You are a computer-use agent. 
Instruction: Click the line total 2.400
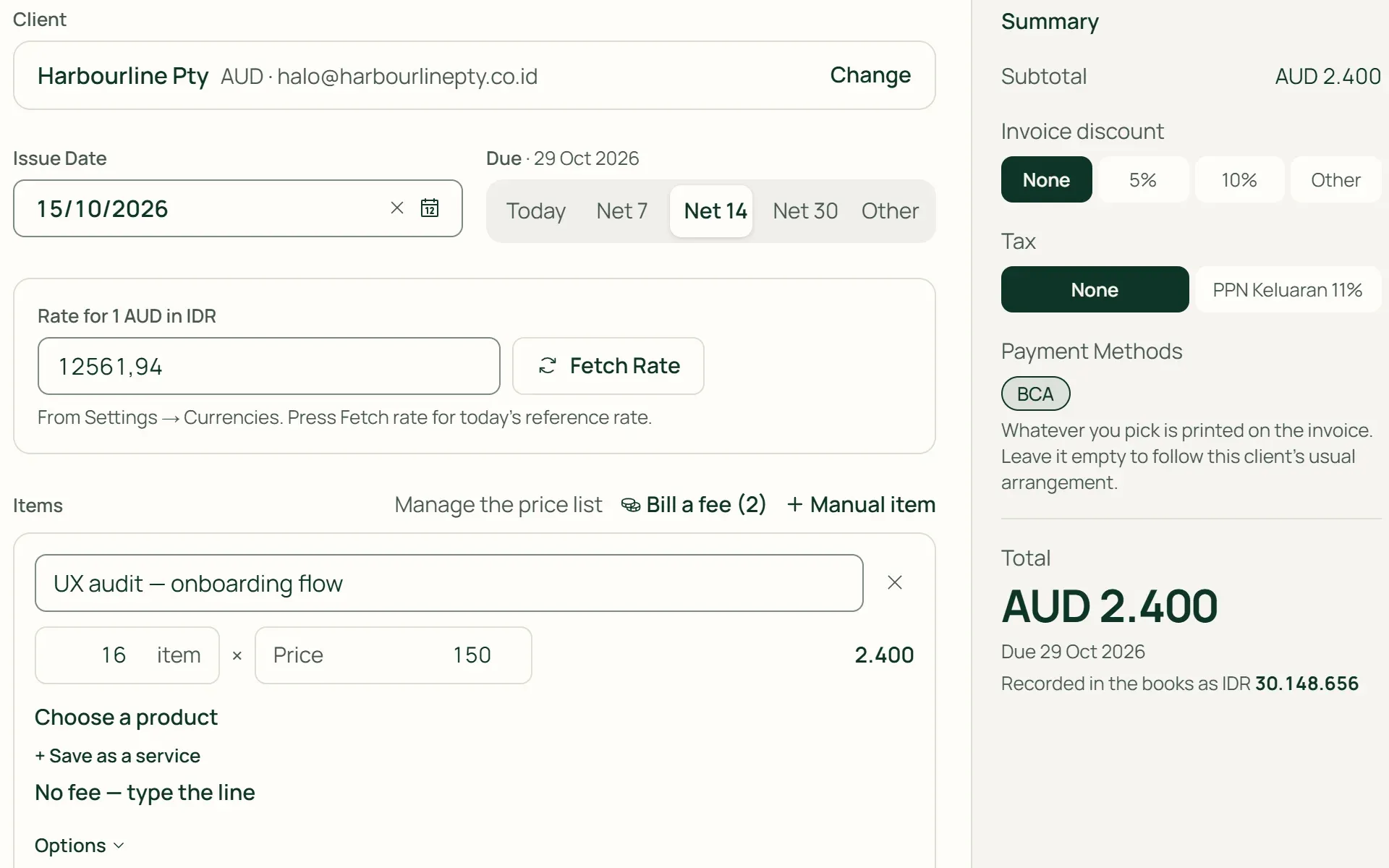tap(884, 655)
